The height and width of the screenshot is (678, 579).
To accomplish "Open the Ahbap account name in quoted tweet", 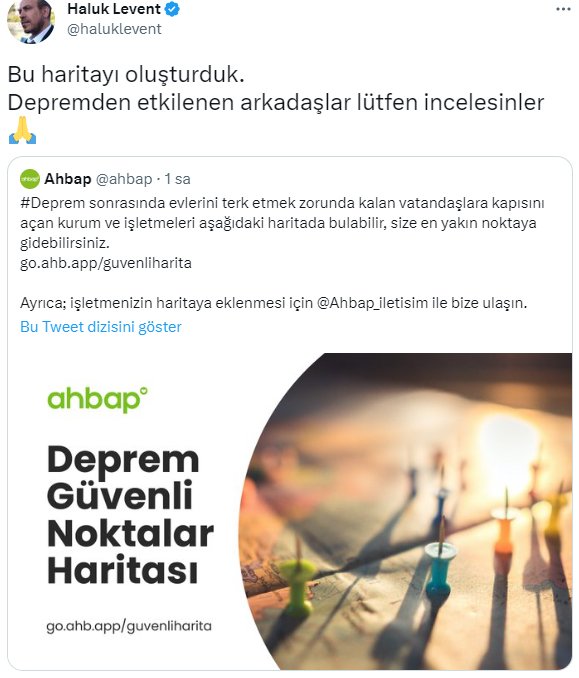I will 68,179.
